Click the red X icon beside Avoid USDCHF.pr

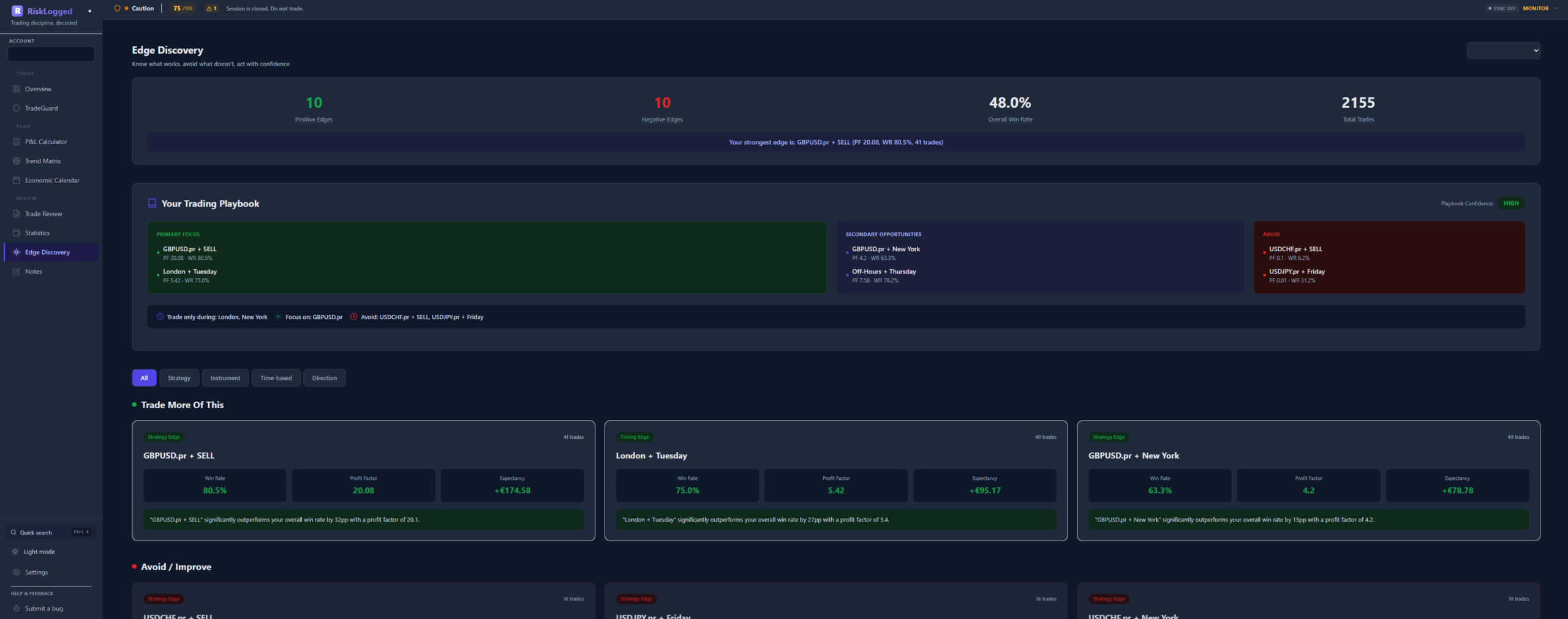353,317
